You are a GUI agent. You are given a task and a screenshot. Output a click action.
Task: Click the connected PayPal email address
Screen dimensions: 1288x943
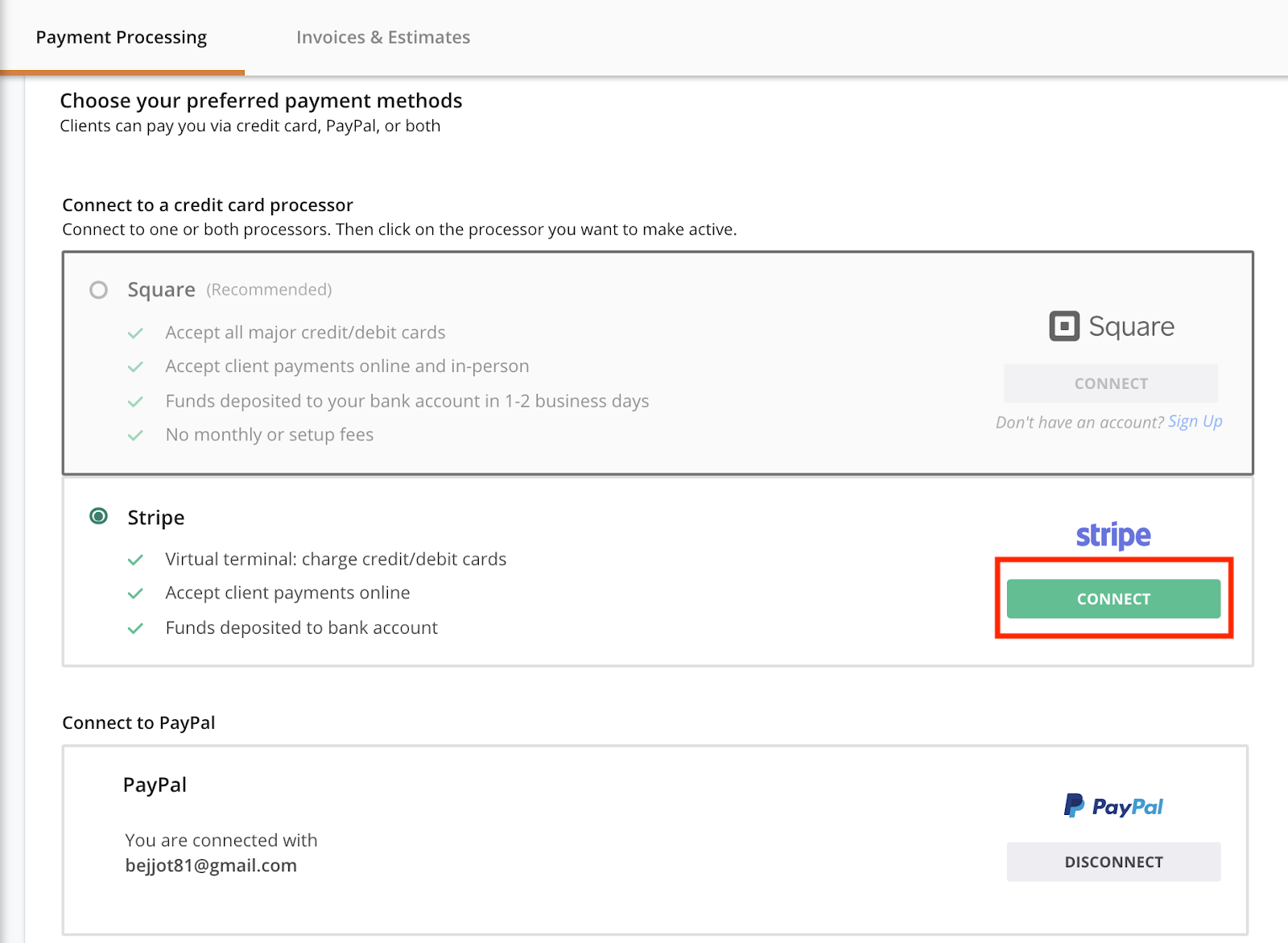point(211,866)
